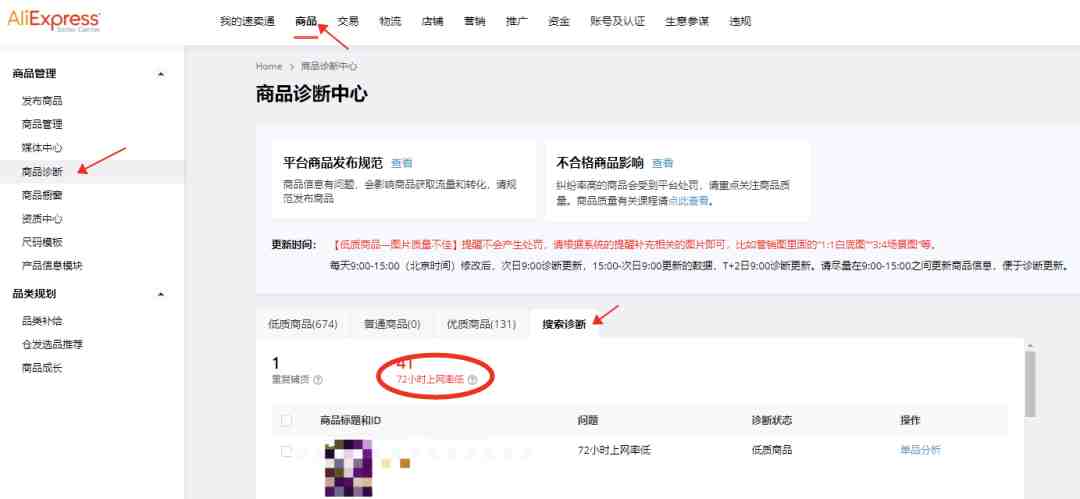Click the scrollbar up arrow of product list
This screenshot has height=499, width=1080.
point(1030,345)
